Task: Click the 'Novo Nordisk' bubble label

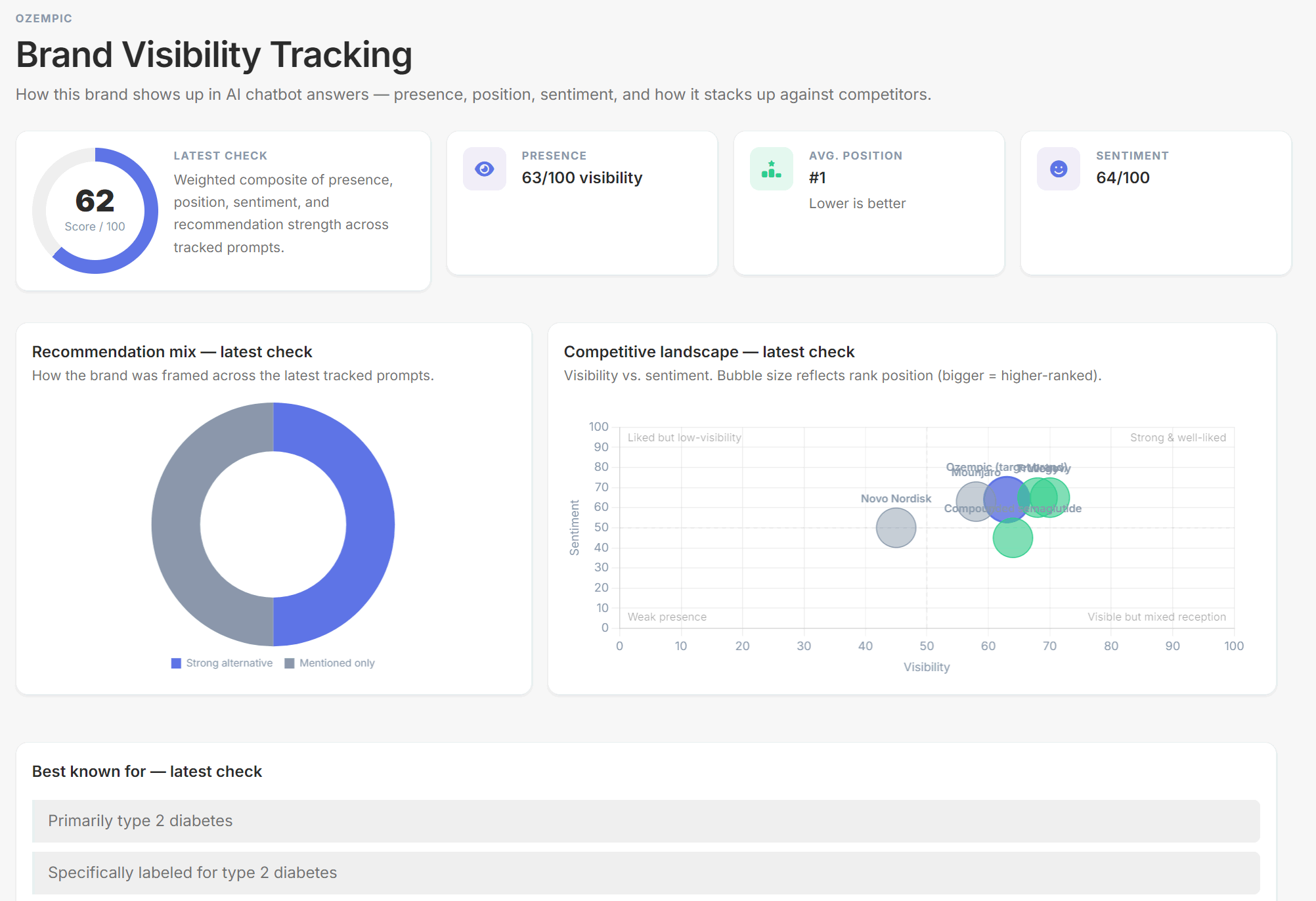Action: 896,498
